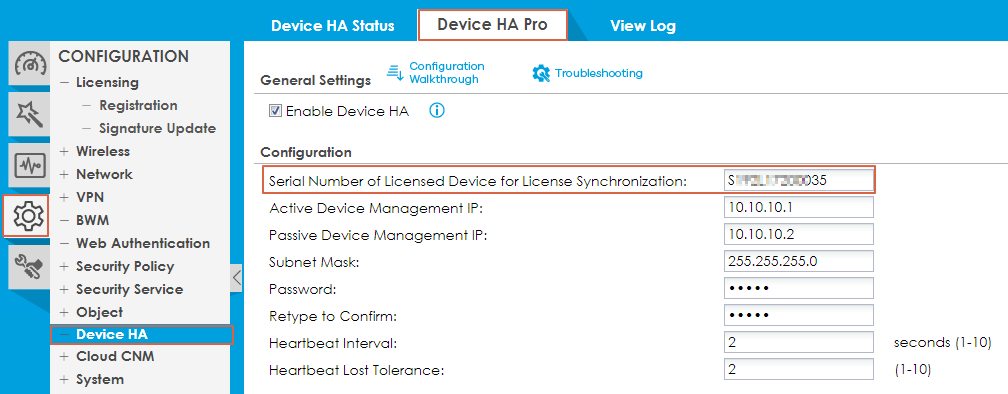Select Signature Update under Licensing
Image resolution: width=1008 pixels, height=394 pixels.
coord(158,129)
